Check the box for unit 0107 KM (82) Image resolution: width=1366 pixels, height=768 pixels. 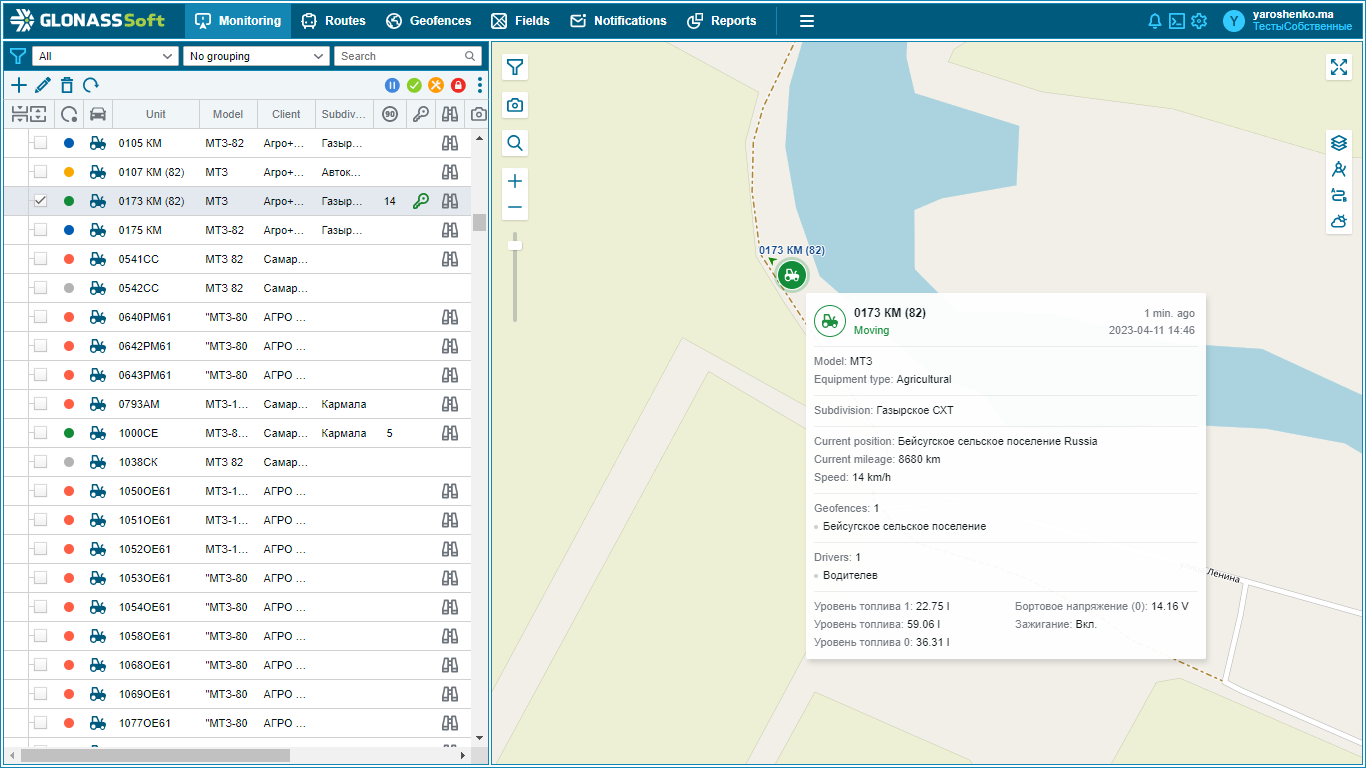pos(40,172)
